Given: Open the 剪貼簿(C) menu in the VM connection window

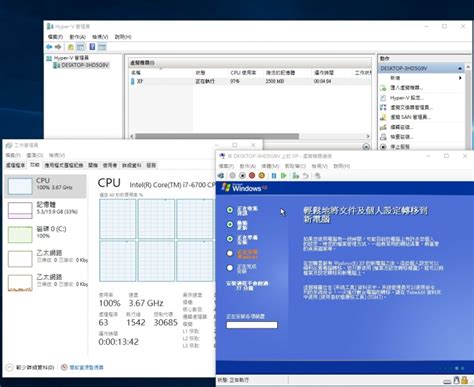Looking at the screenshot, I should (x=295, y=166).
